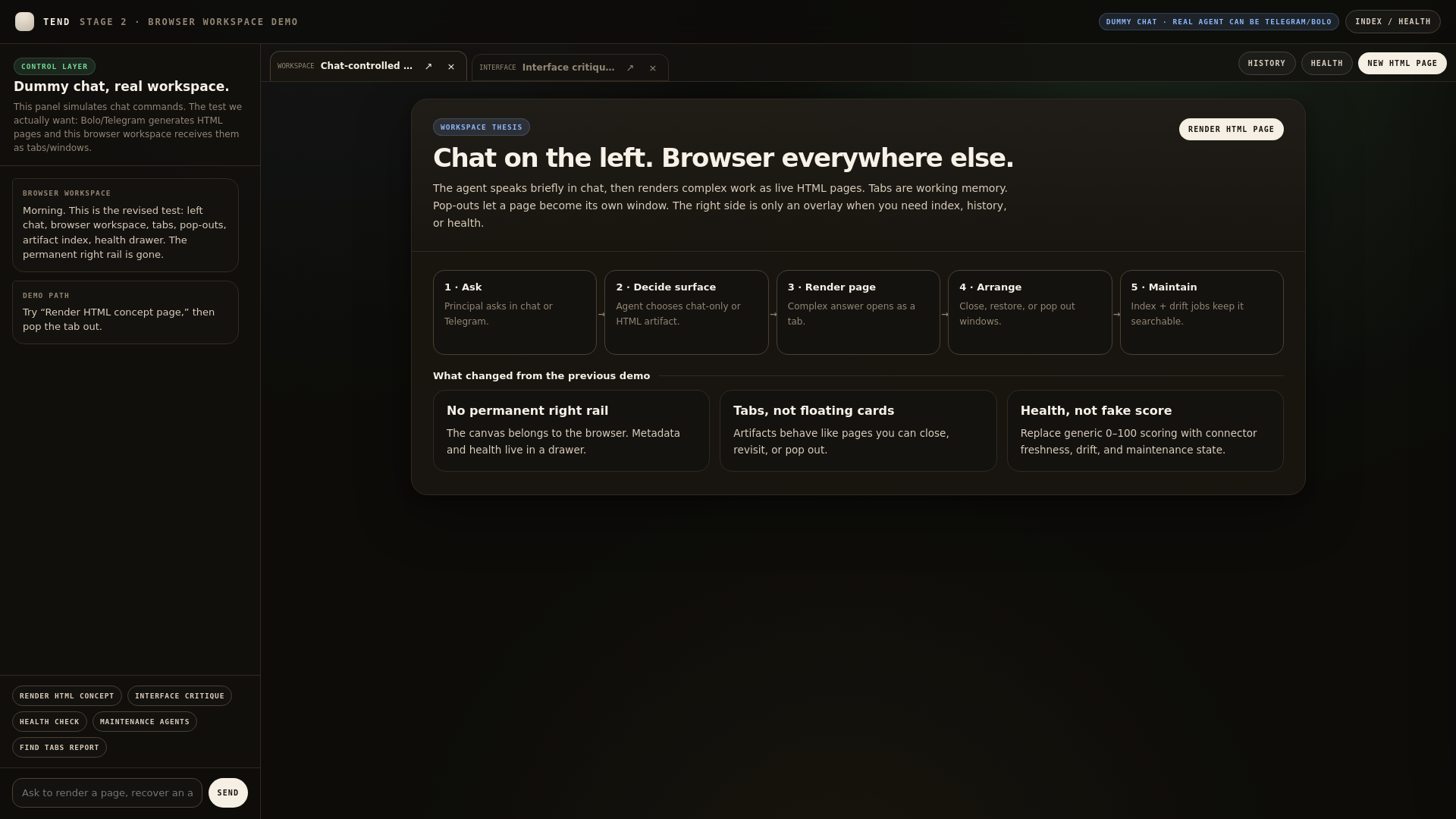Click the "Tabs, not floating cards" card

coord(858,431)
